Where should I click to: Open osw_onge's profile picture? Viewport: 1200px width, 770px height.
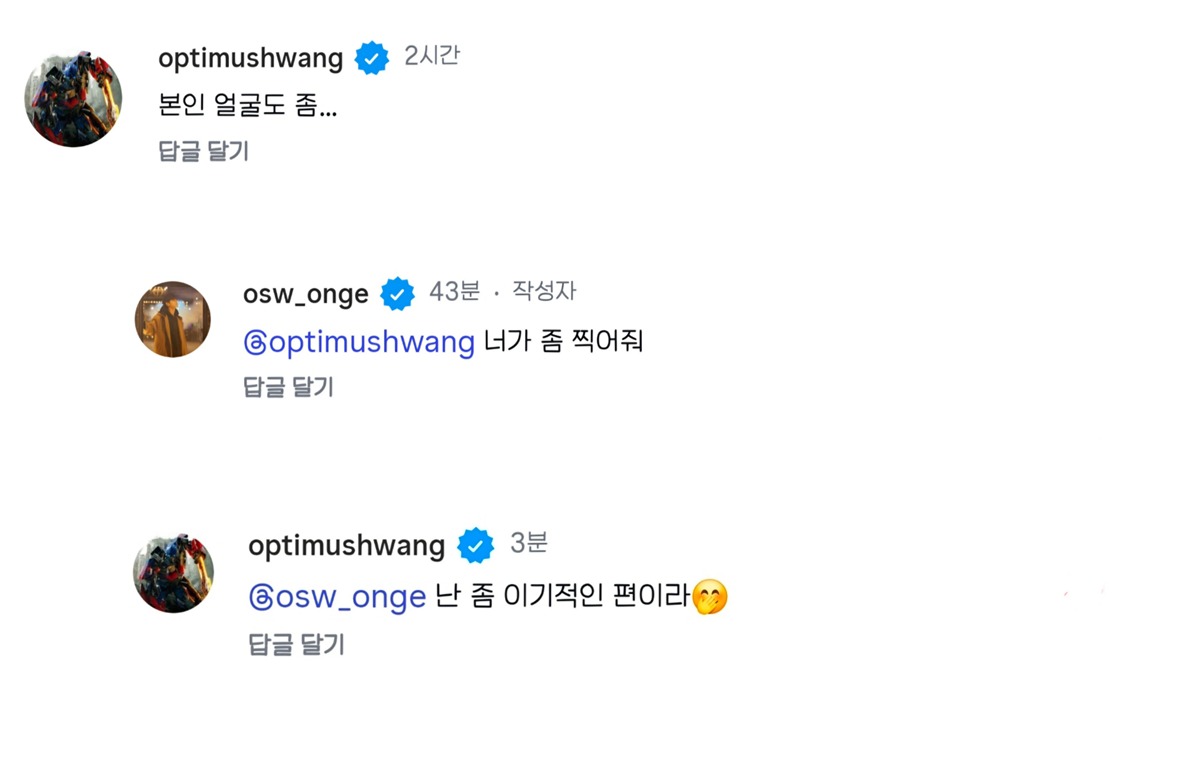pos(173,319)
